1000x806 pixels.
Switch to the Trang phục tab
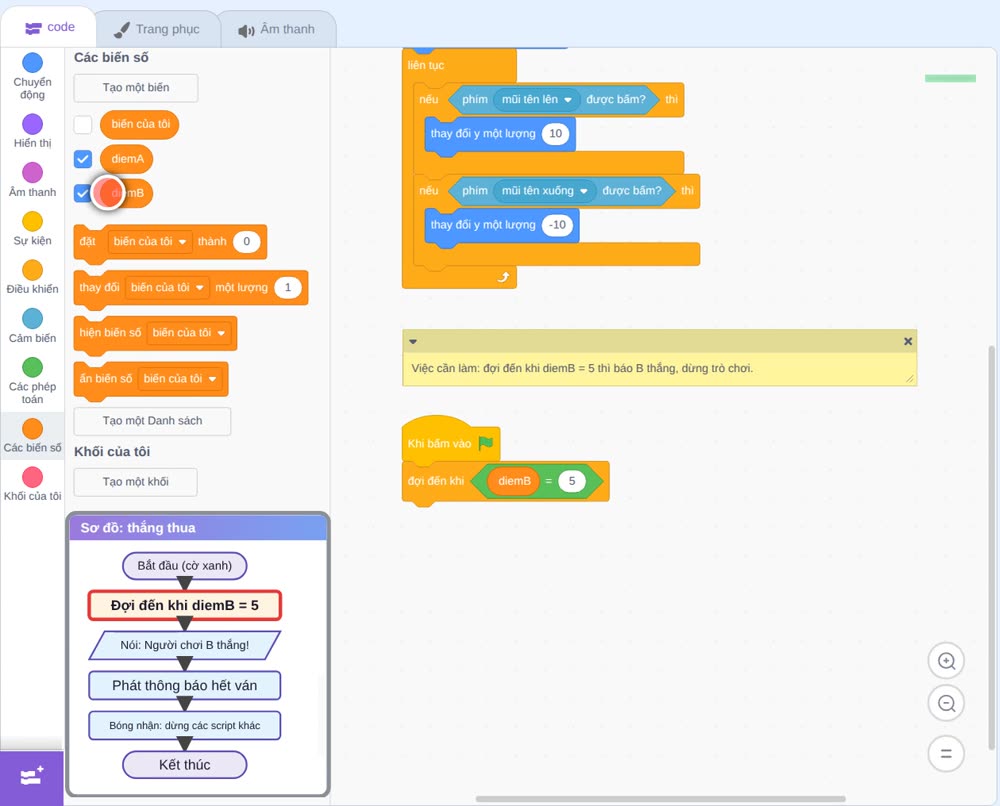tap(157, 29)
